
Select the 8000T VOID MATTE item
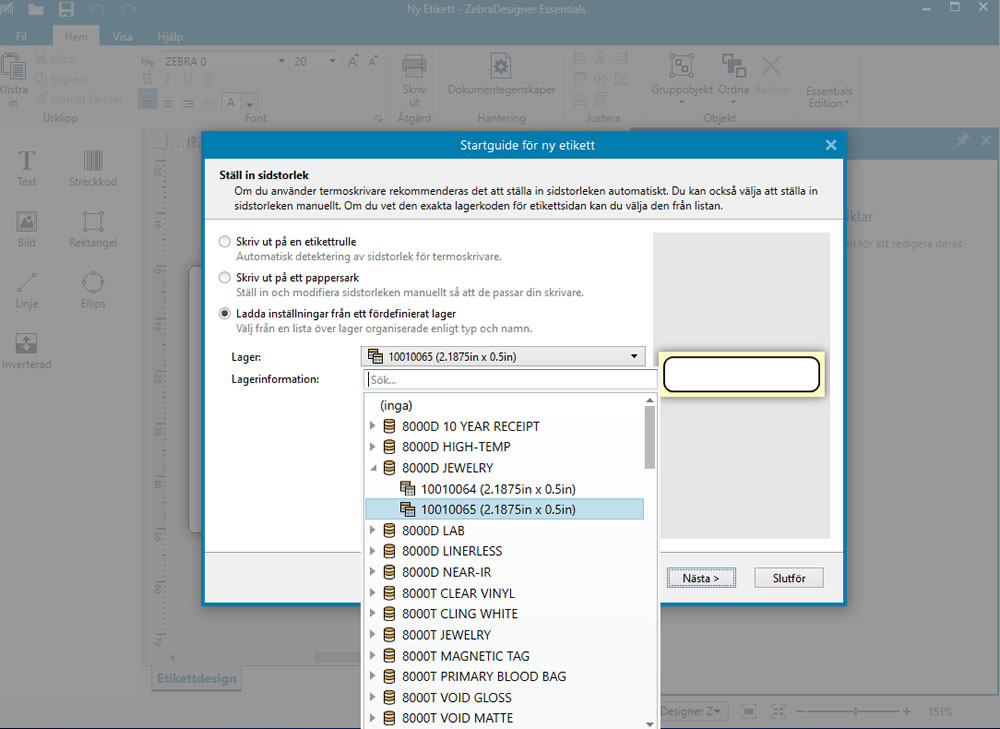457,718
